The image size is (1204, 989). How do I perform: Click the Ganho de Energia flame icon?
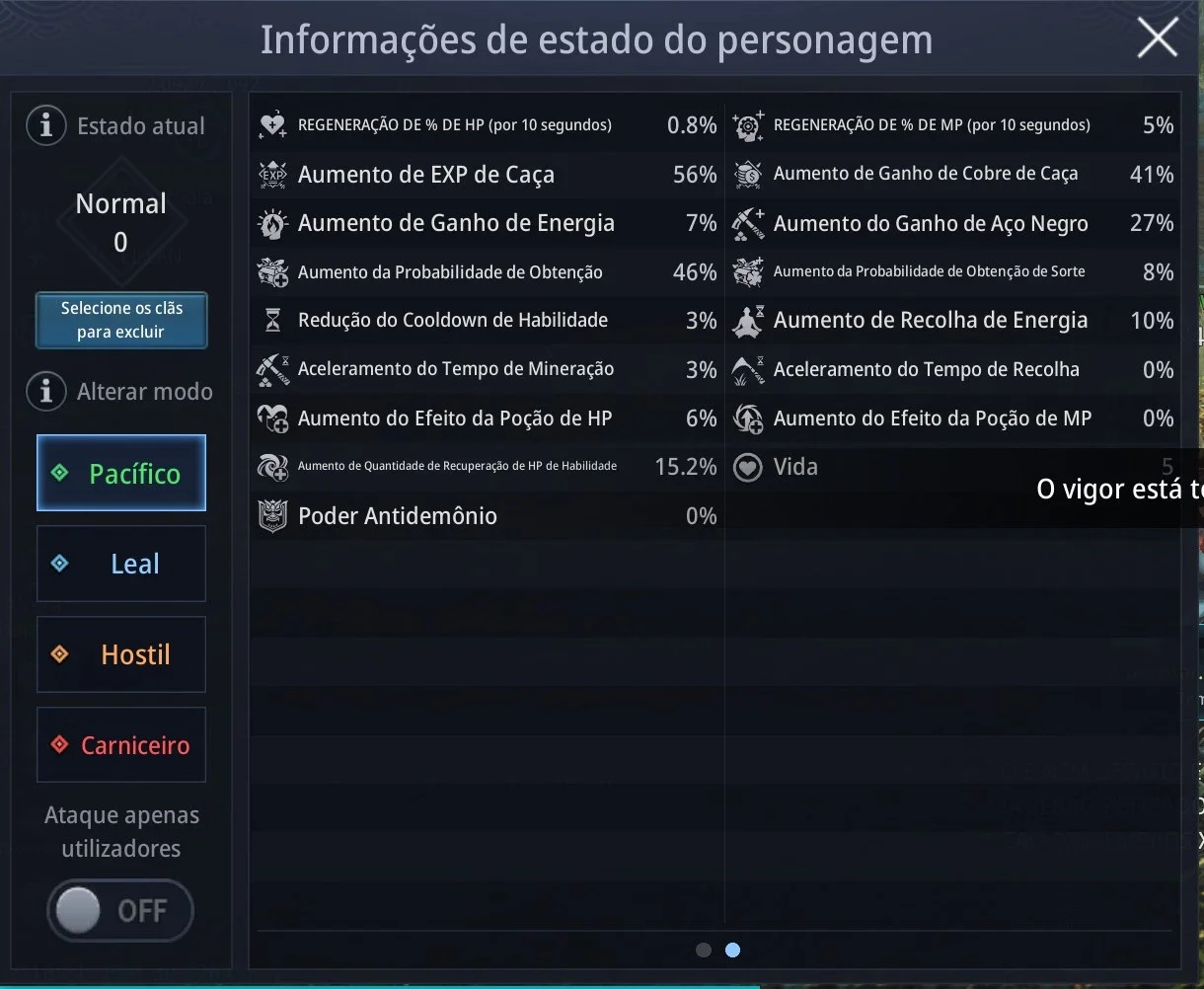click(272, 224)
